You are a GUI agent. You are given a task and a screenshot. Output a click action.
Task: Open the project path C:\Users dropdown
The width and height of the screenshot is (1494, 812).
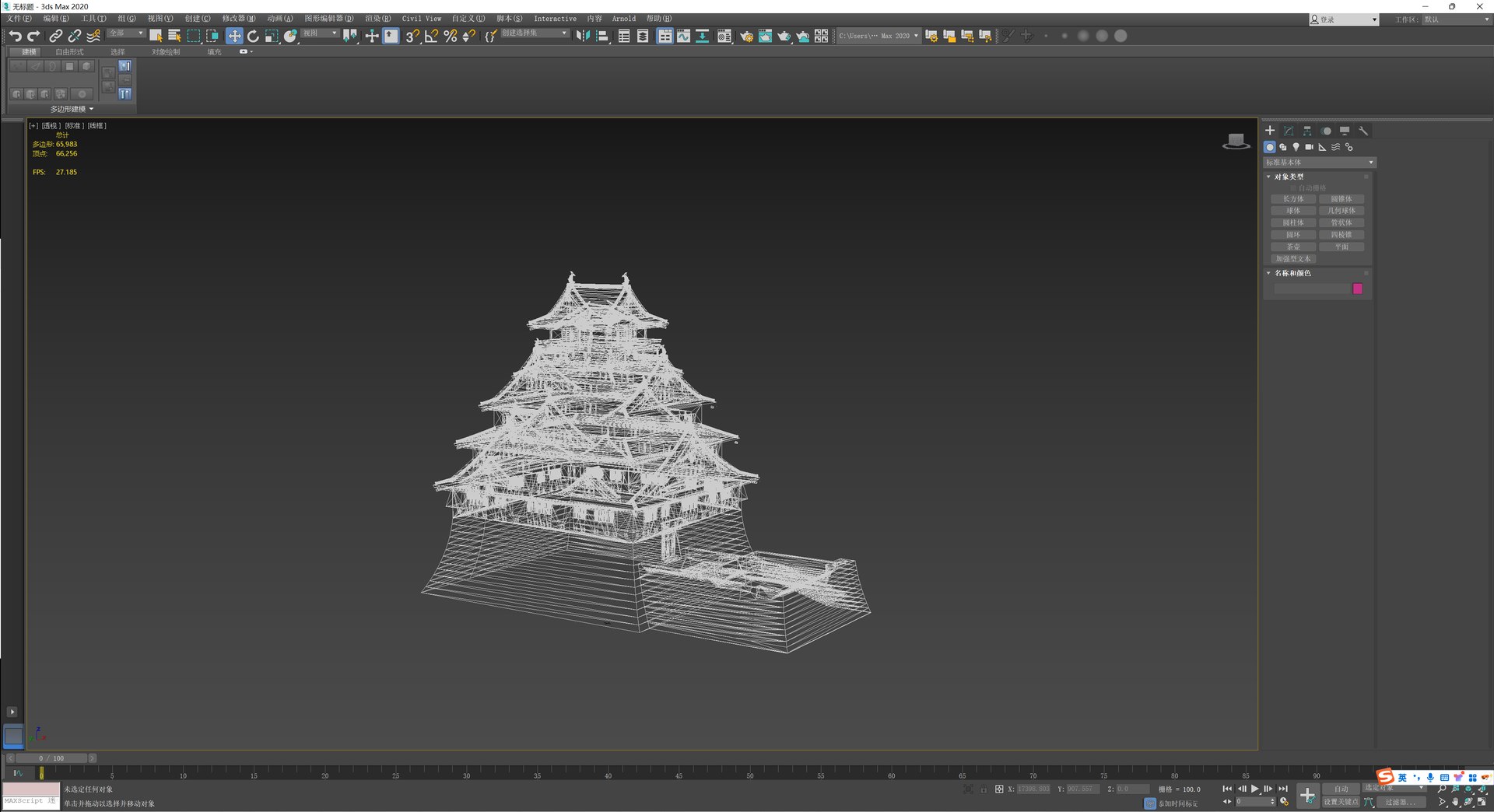pos(879,36)
